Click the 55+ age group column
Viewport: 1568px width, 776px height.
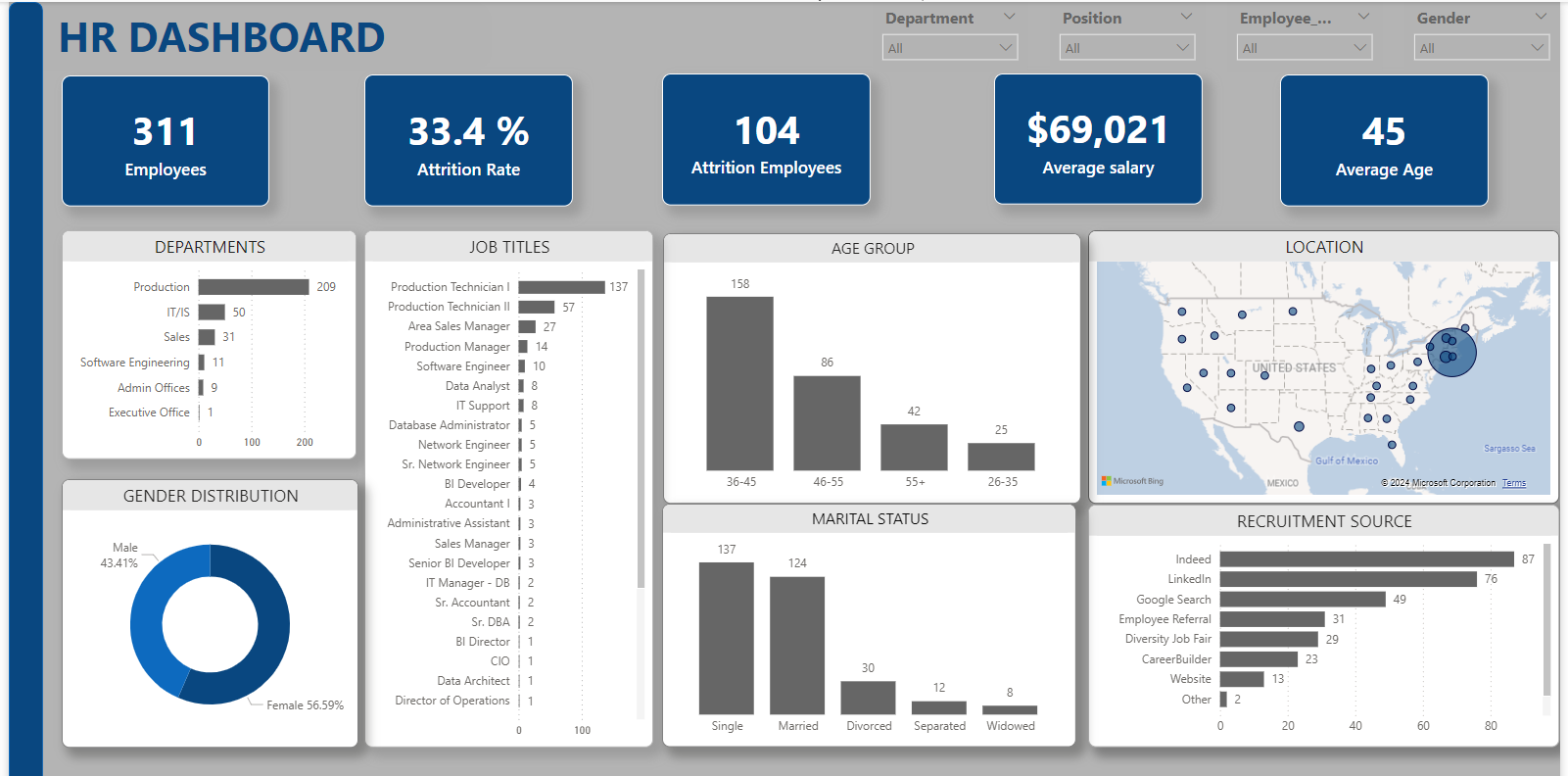click(914, 447)
